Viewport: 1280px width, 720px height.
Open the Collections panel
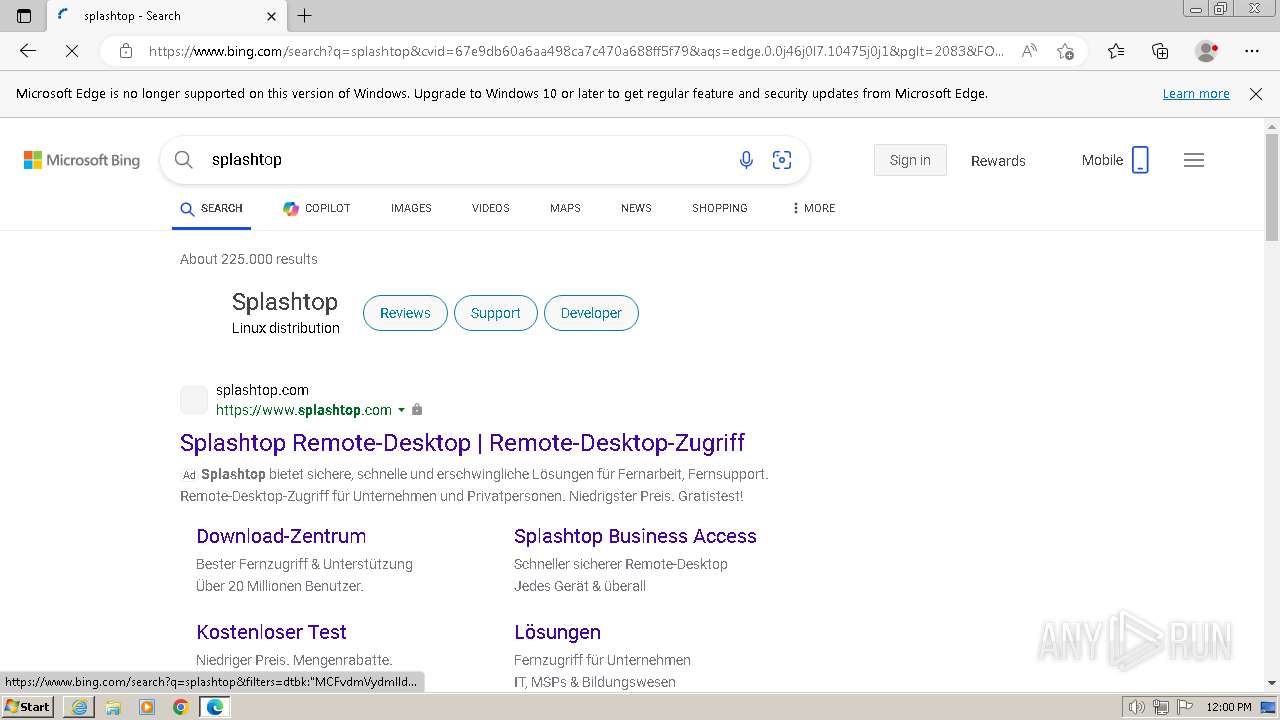(1160, 51)
